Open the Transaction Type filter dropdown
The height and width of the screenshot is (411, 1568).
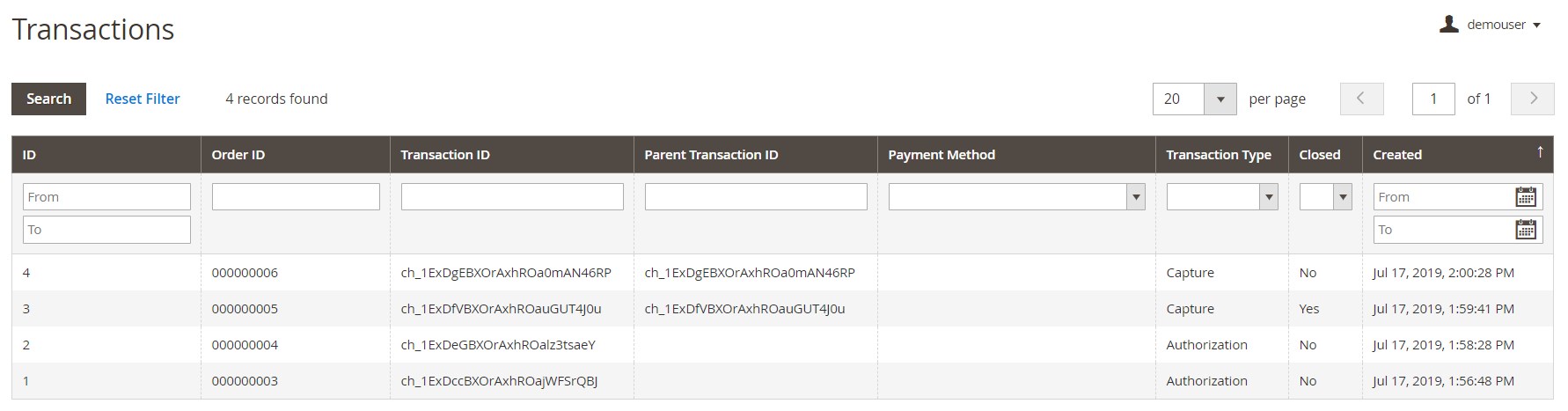1222,197
